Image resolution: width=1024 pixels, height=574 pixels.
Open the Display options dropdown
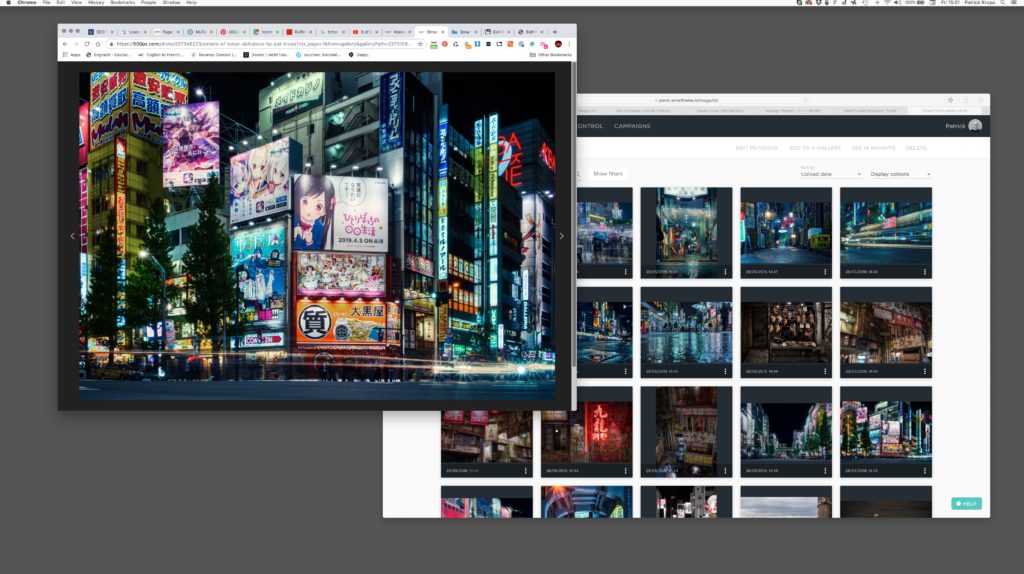(x=900, y=174)
